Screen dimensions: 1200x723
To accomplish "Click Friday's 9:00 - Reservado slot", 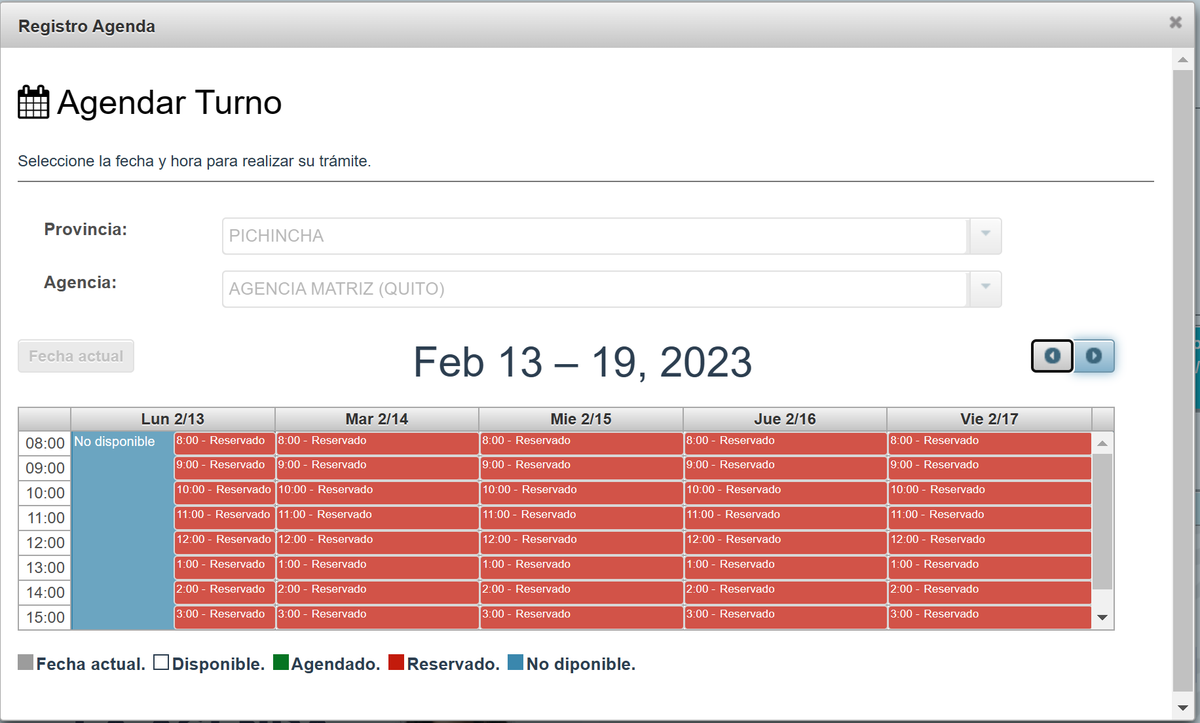I will pos(989,468).
